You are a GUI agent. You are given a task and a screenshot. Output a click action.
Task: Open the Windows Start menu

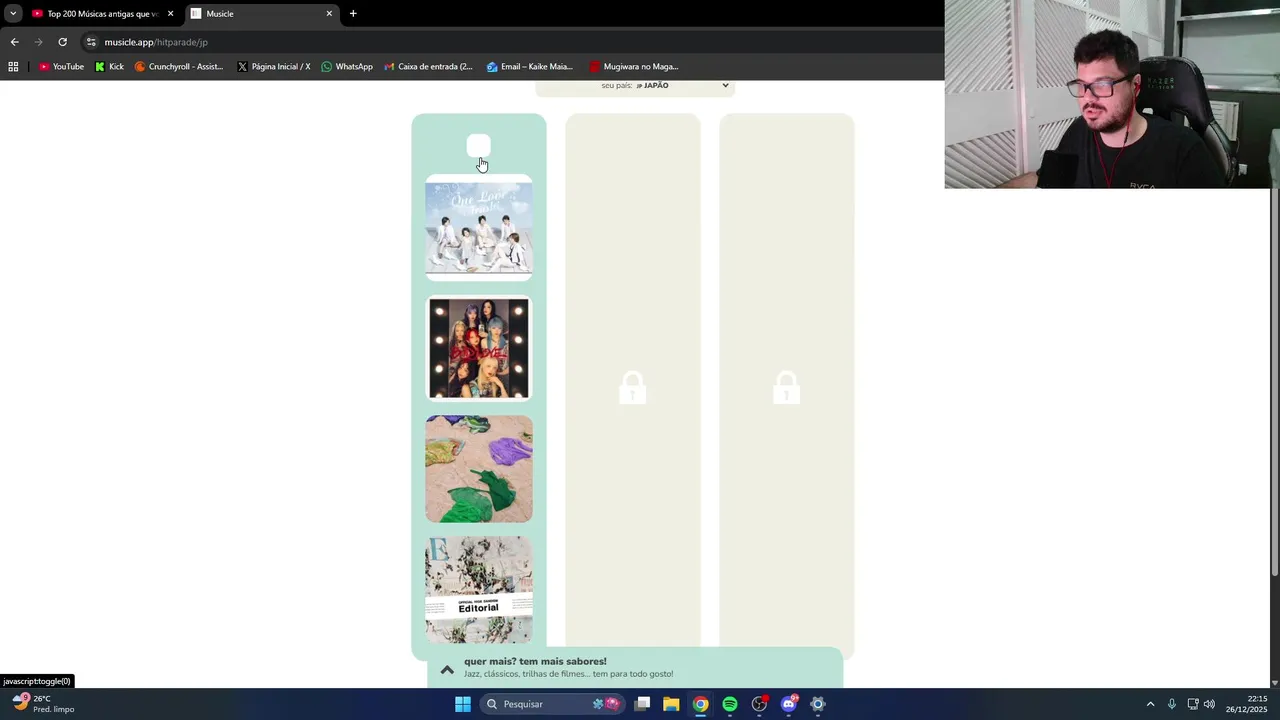click(x=463, y=704)
